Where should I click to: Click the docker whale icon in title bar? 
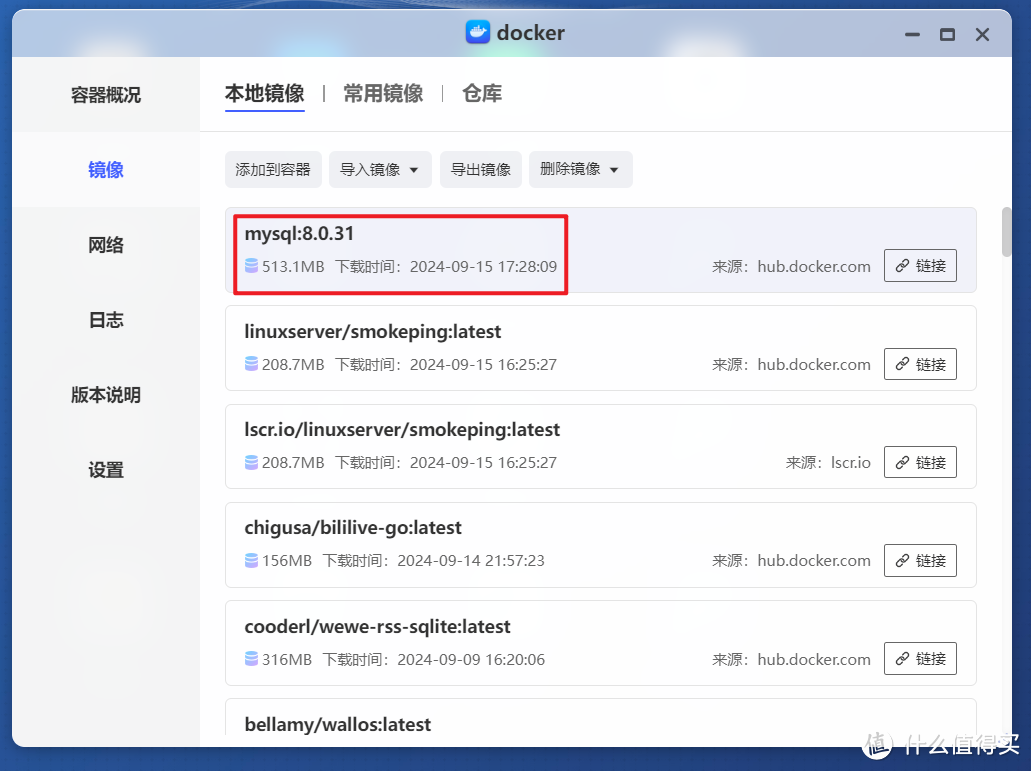point(478,32)
